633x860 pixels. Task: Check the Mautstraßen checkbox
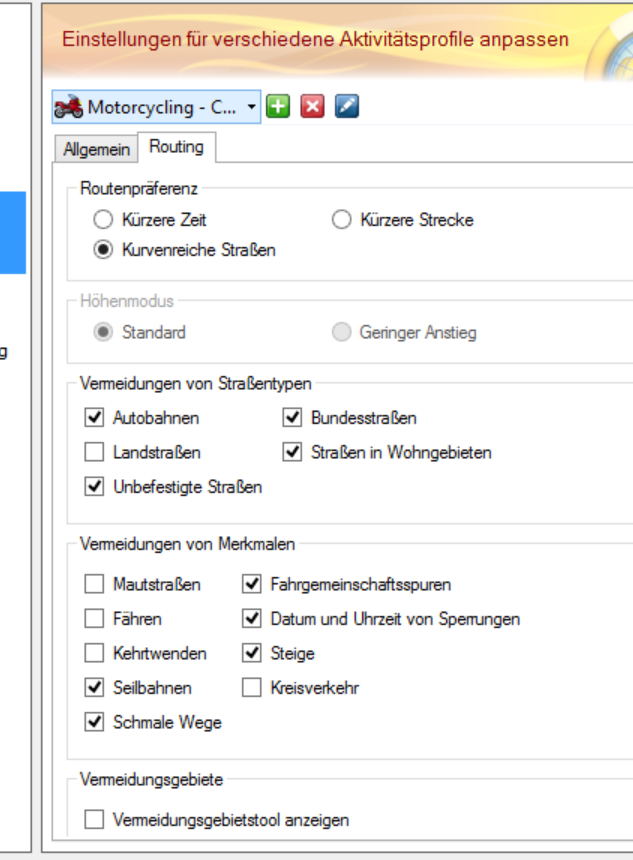[x=95, y=584]
